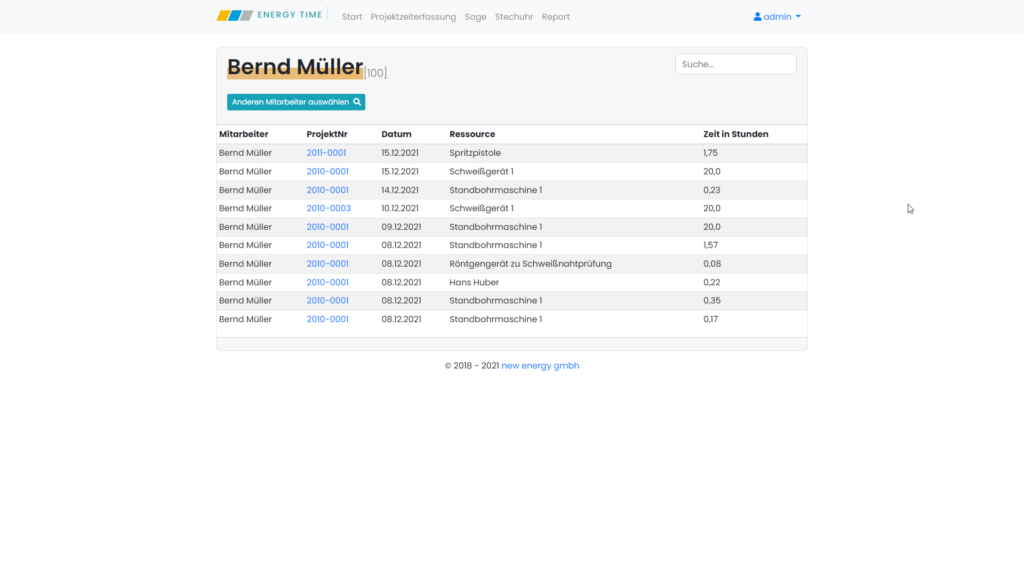Open the Start menu item
The height and width of the screenshot is (576, 1024).
click(x=352, y=17)
